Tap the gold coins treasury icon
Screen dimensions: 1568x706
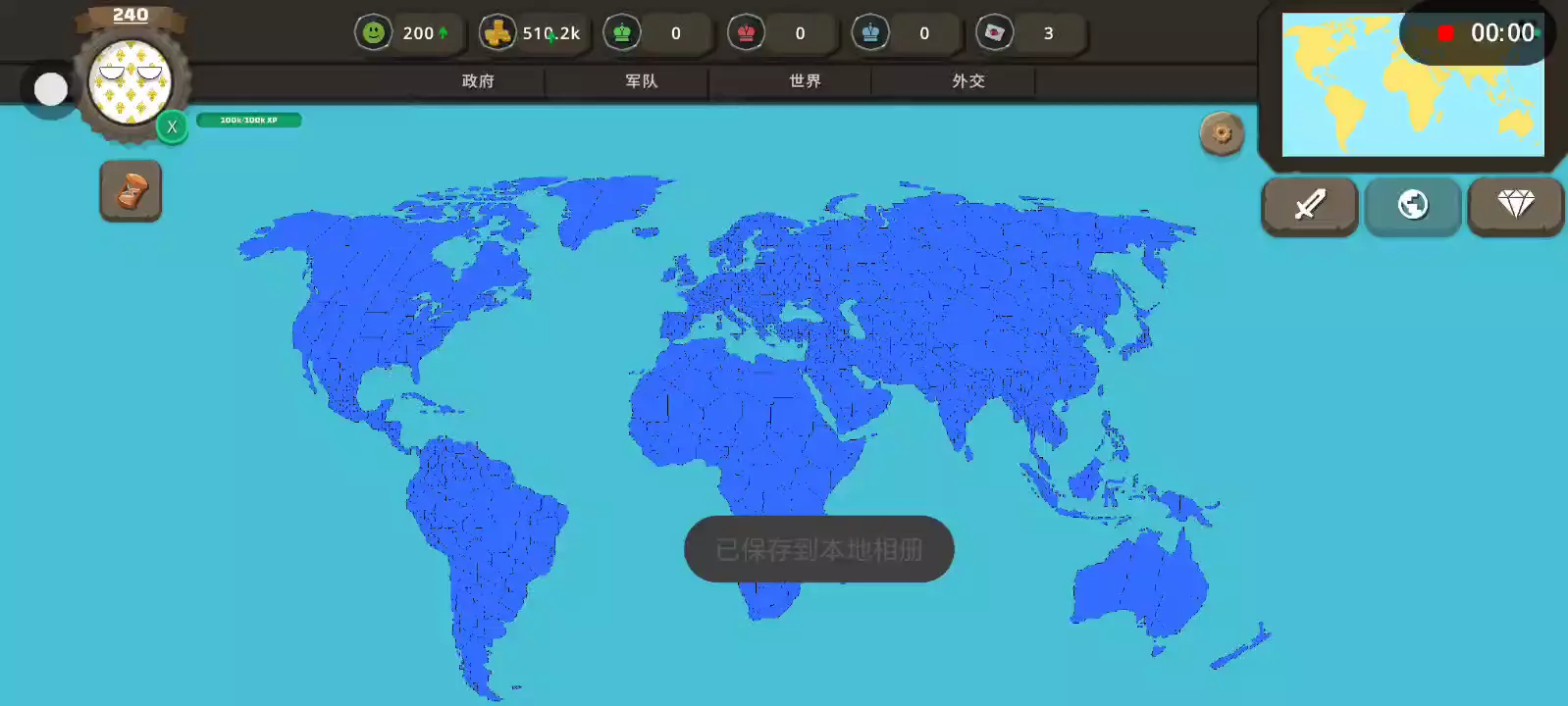(497, 33)
